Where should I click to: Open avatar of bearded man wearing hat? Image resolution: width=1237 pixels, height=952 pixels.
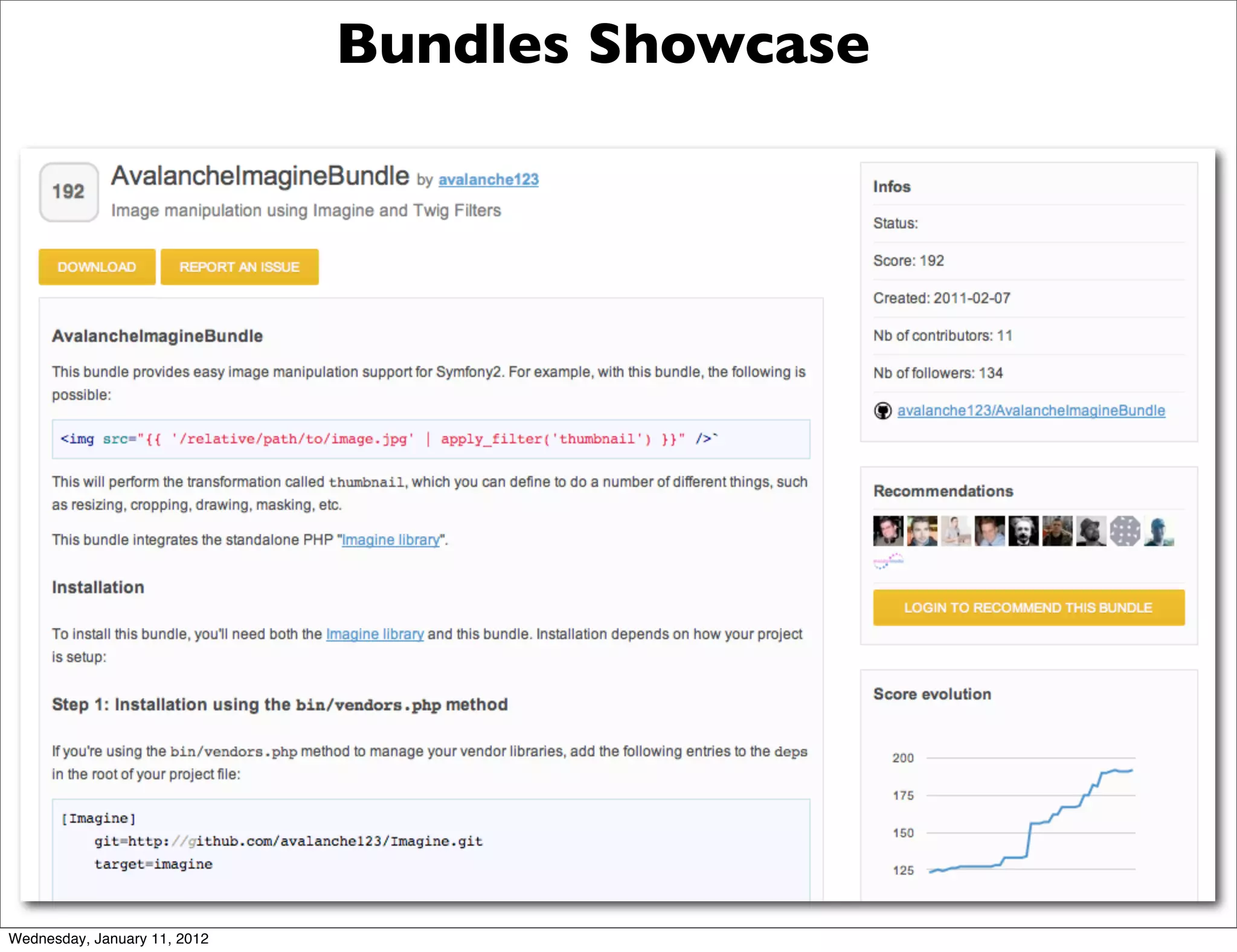(1091, 531)
